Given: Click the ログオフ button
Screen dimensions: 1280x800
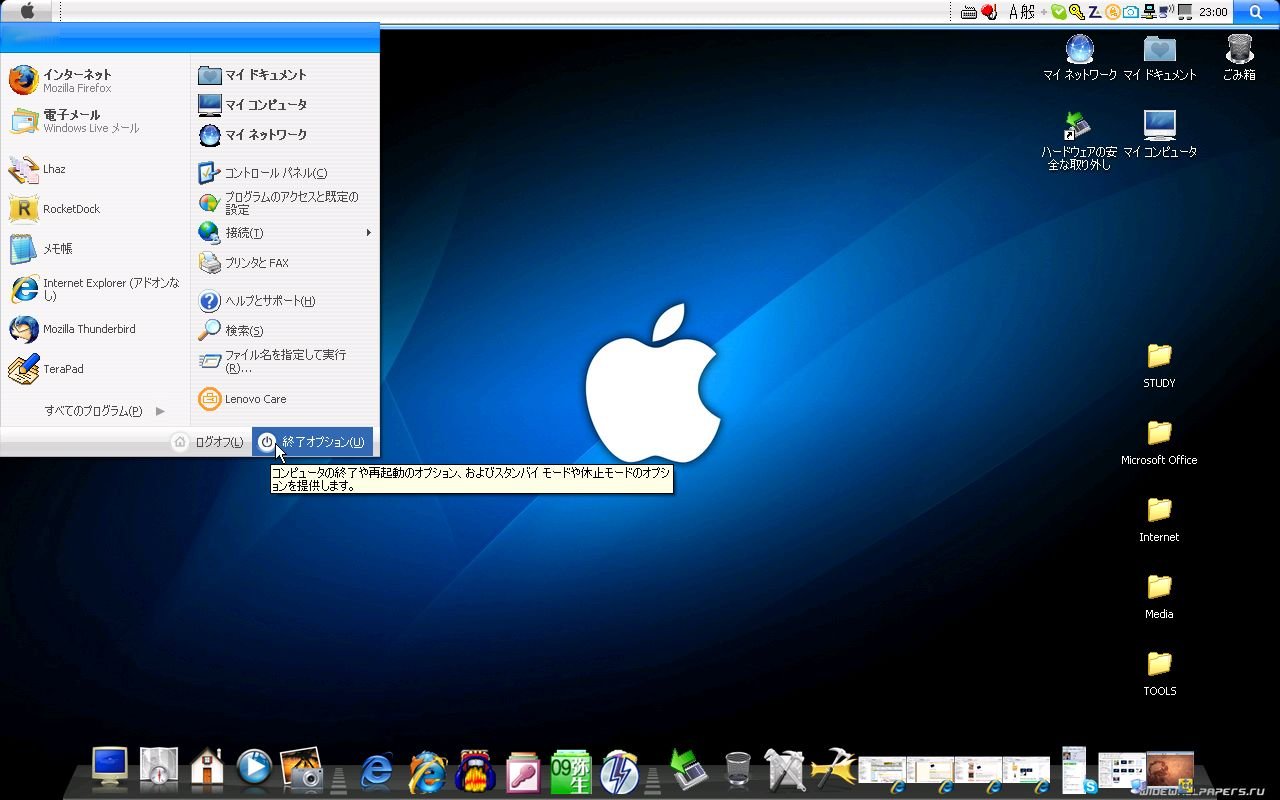Looking at the screenshot, I should pos(208,442).
